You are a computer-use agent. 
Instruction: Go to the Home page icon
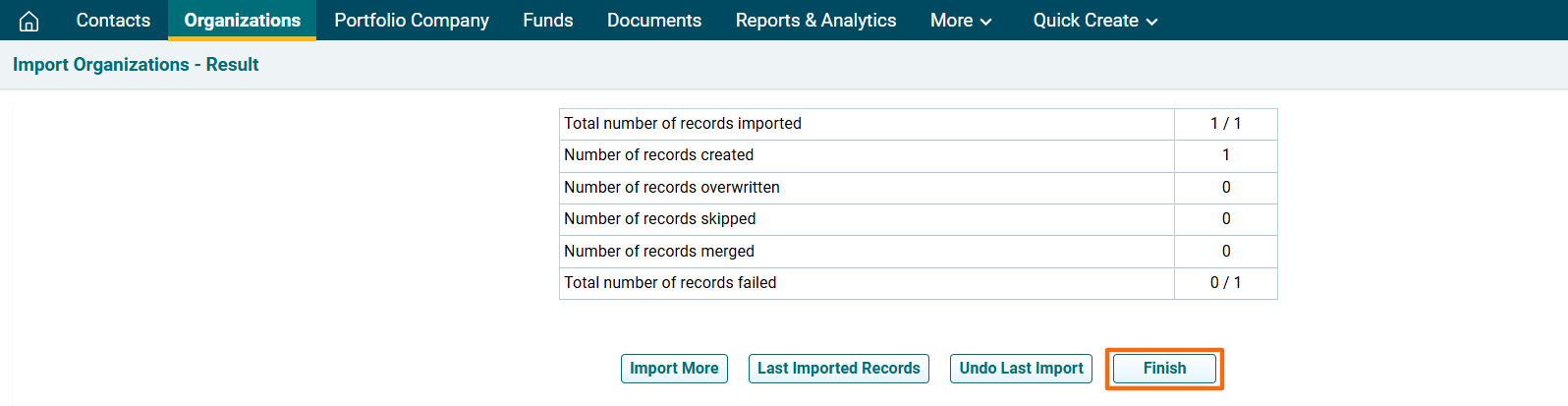click(29, 21)
